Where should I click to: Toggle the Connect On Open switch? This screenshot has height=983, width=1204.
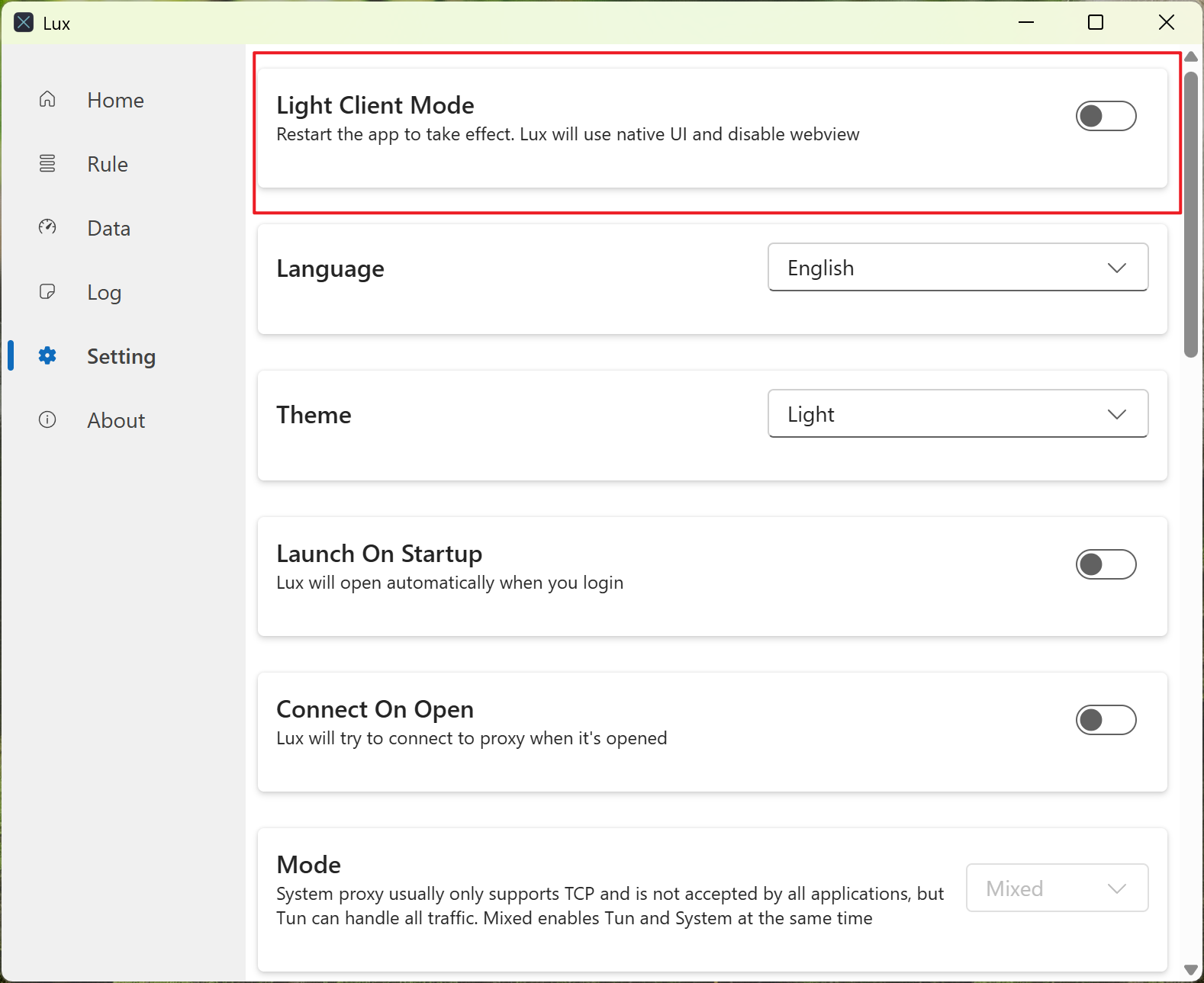point(1106,720)
